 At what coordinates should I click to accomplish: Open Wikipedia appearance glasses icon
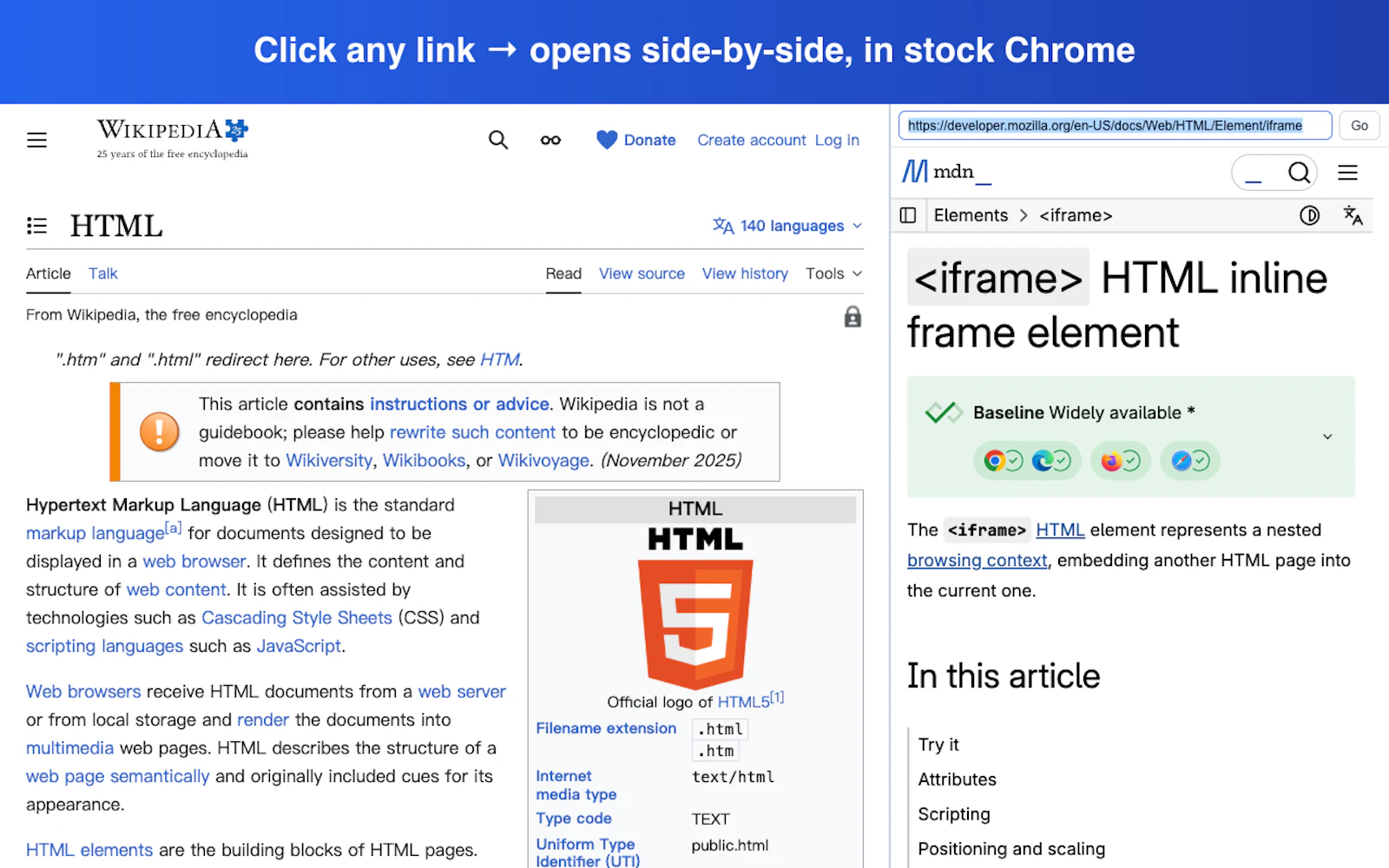click(550, 140)
